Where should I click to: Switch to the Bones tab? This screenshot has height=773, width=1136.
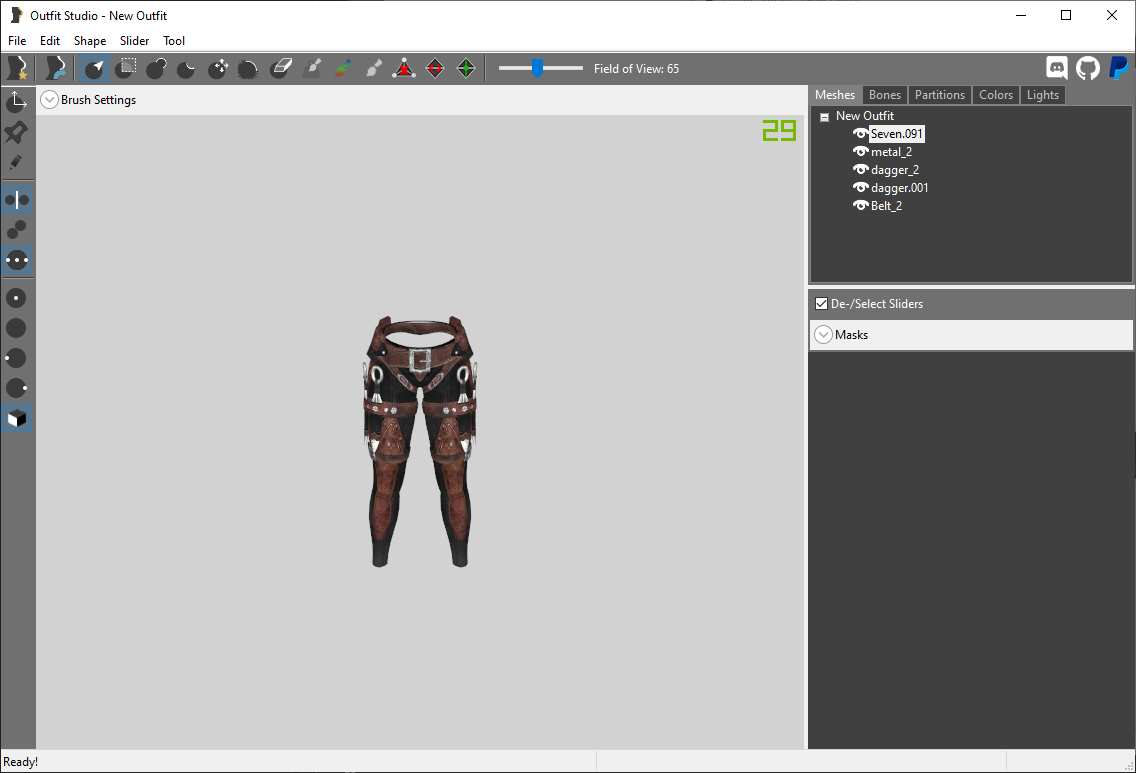pyautogui.click(x=885, y=95)
